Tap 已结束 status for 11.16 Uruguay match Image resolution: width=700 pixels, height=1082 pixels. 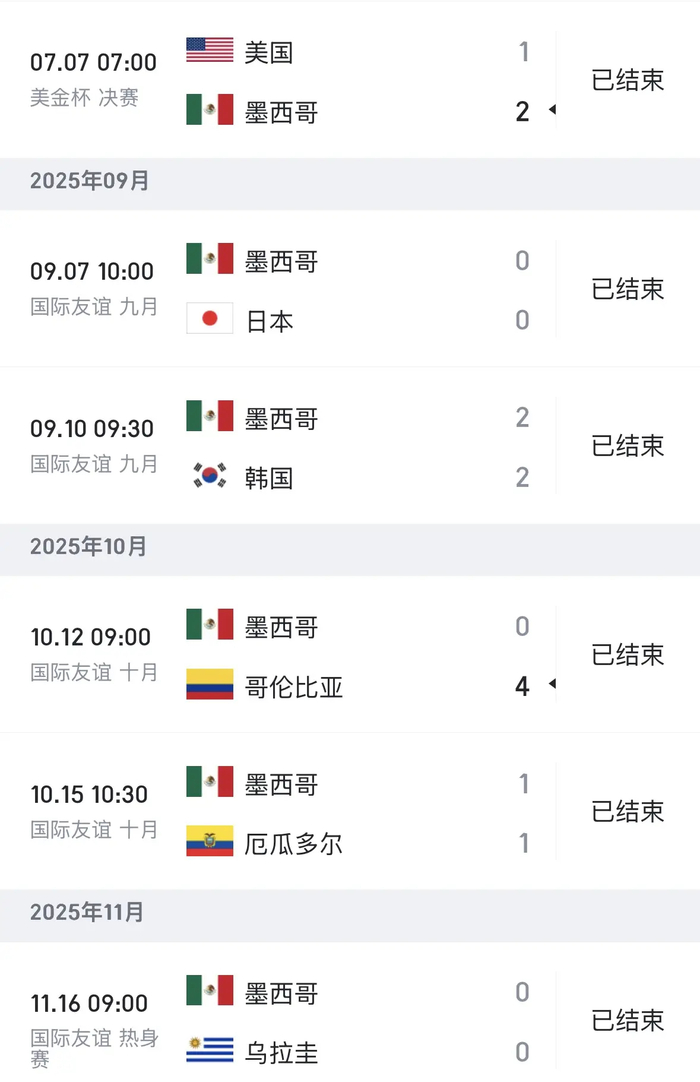[x=628, y=1021]
